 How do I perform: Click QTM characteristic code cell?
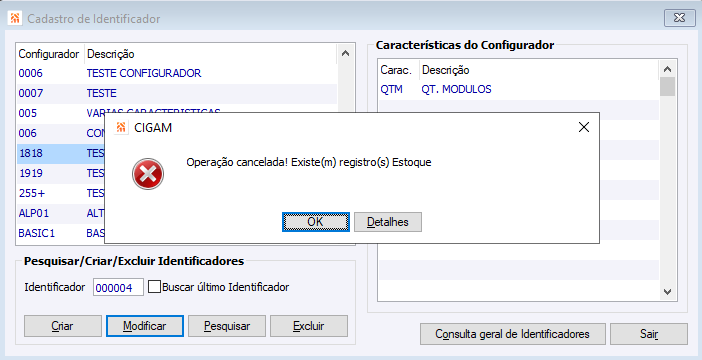point(391,89)
